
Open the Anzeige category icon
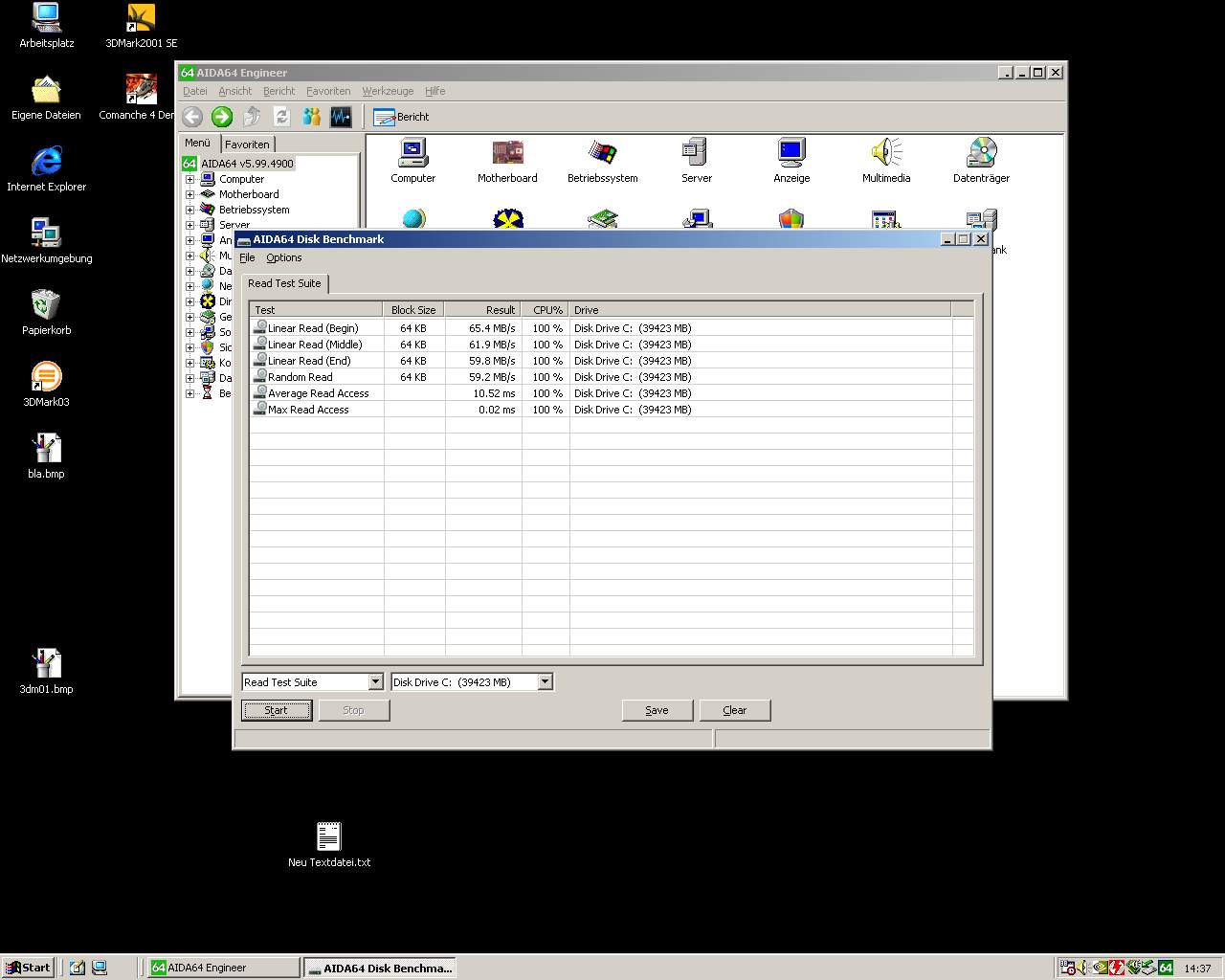click(791, 161)
